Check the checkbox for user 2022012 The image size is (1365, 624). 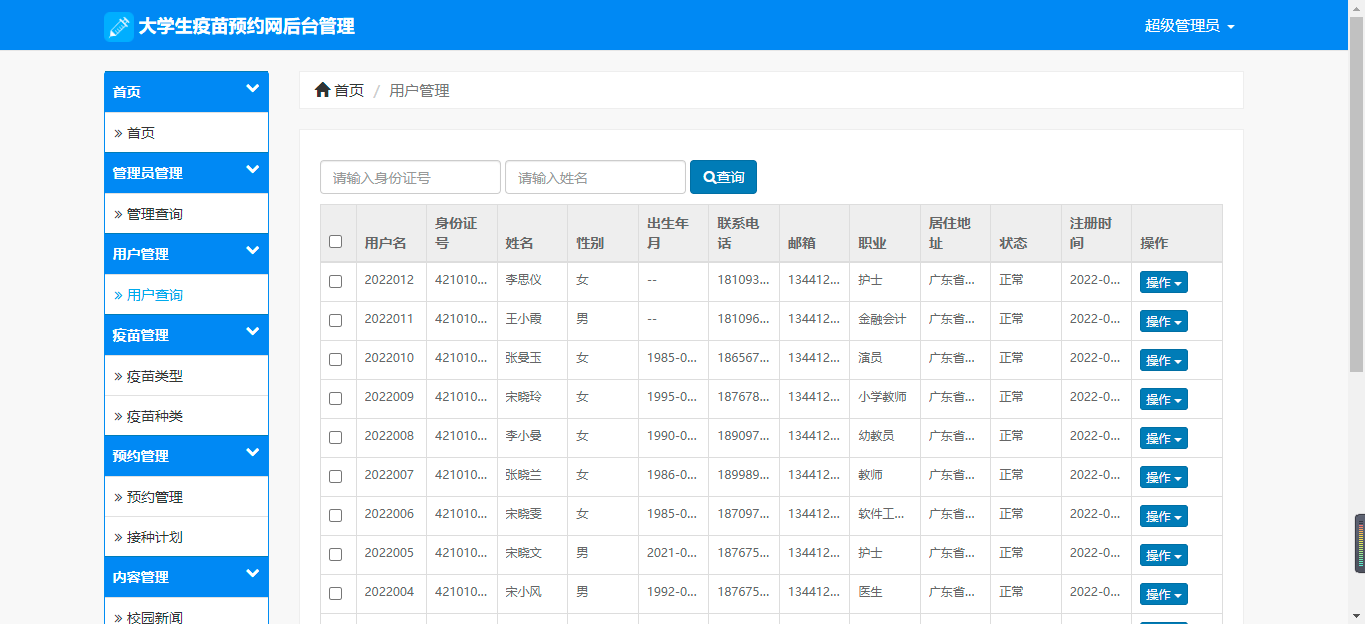336,281
